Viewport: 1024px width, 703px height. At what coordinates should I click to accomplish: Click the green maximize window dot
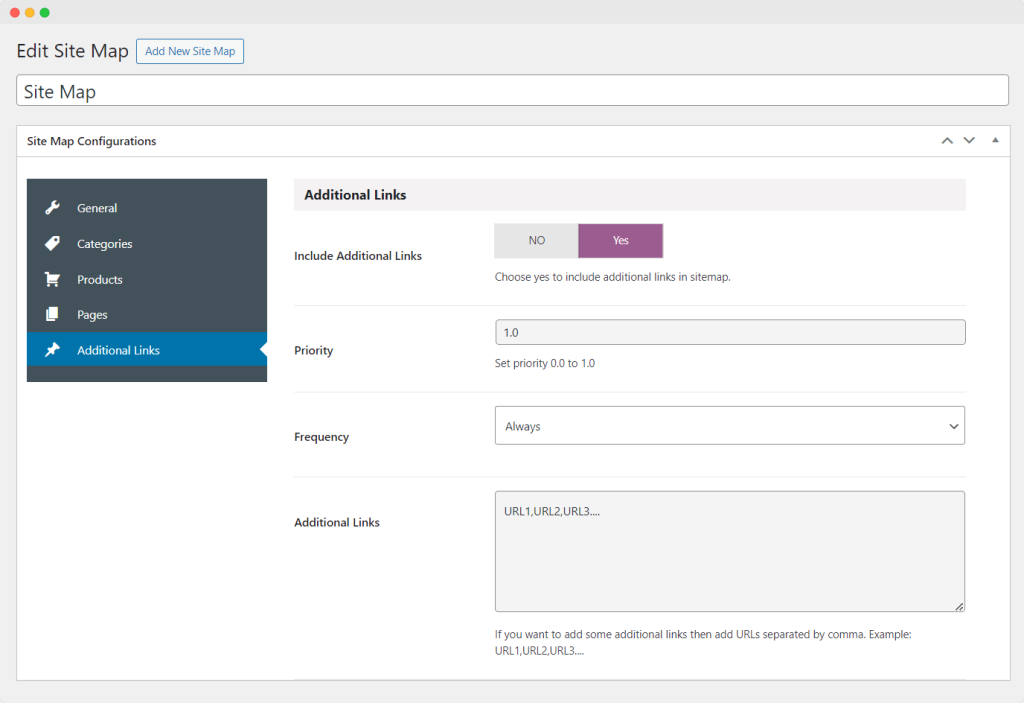(x=44, y=12)
